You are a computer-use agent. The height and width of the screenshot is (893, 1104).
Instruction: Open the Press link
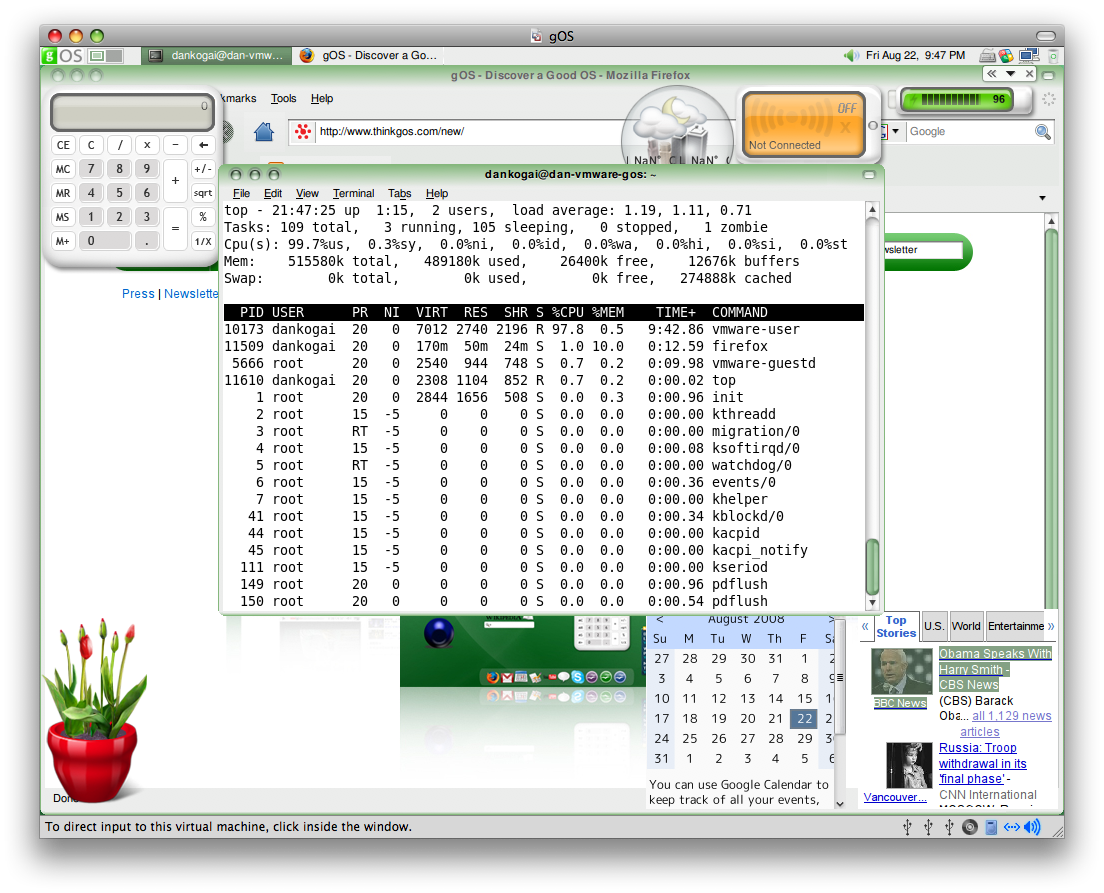point(138,294)
